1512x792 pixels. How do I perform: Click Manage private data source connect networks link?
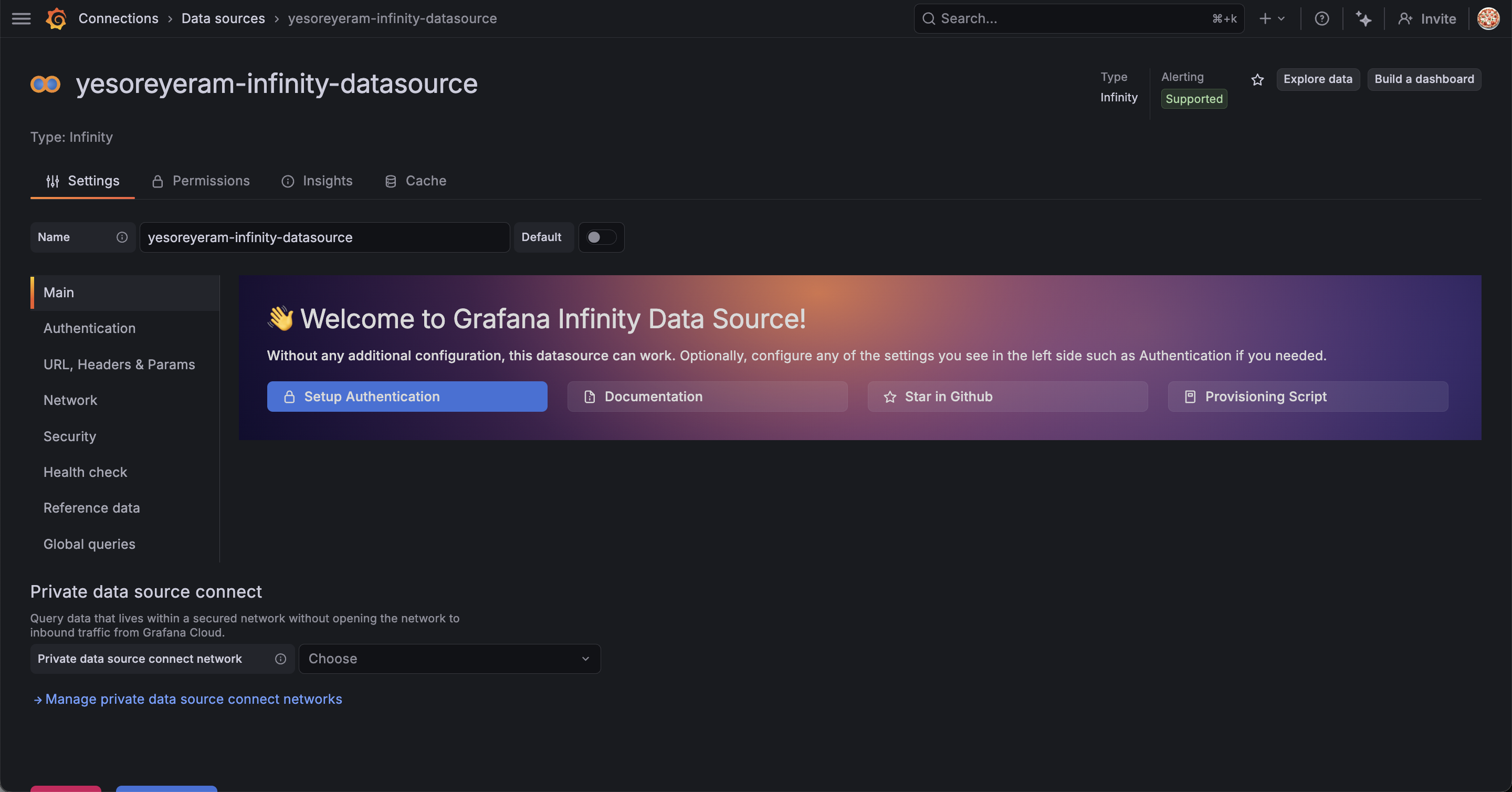pos(193,699)
